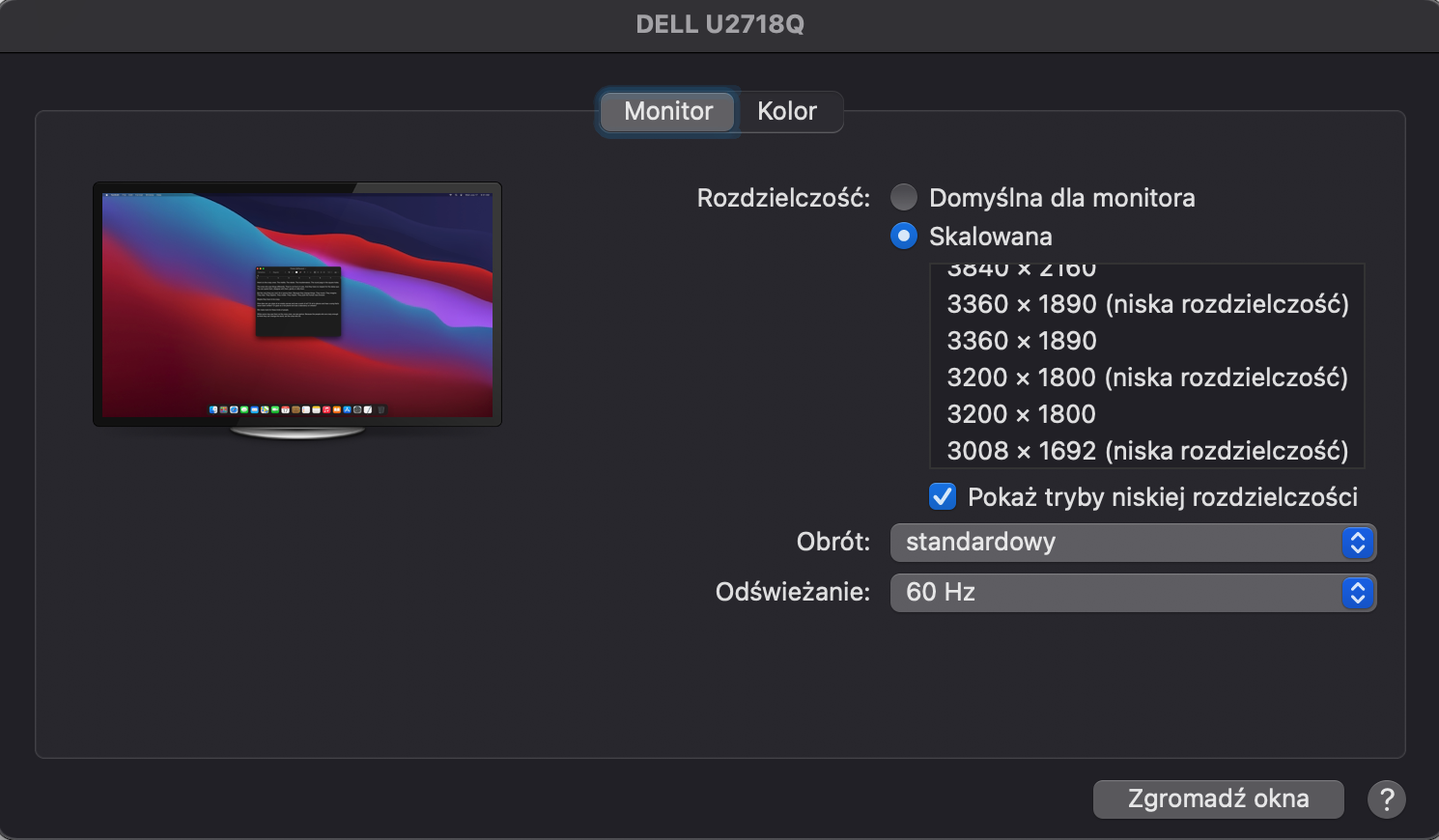The image size is (1439, 840).
Task: Choose 3360 × 1890 (niska rozdzielczość)
Action: point(1146,304)
